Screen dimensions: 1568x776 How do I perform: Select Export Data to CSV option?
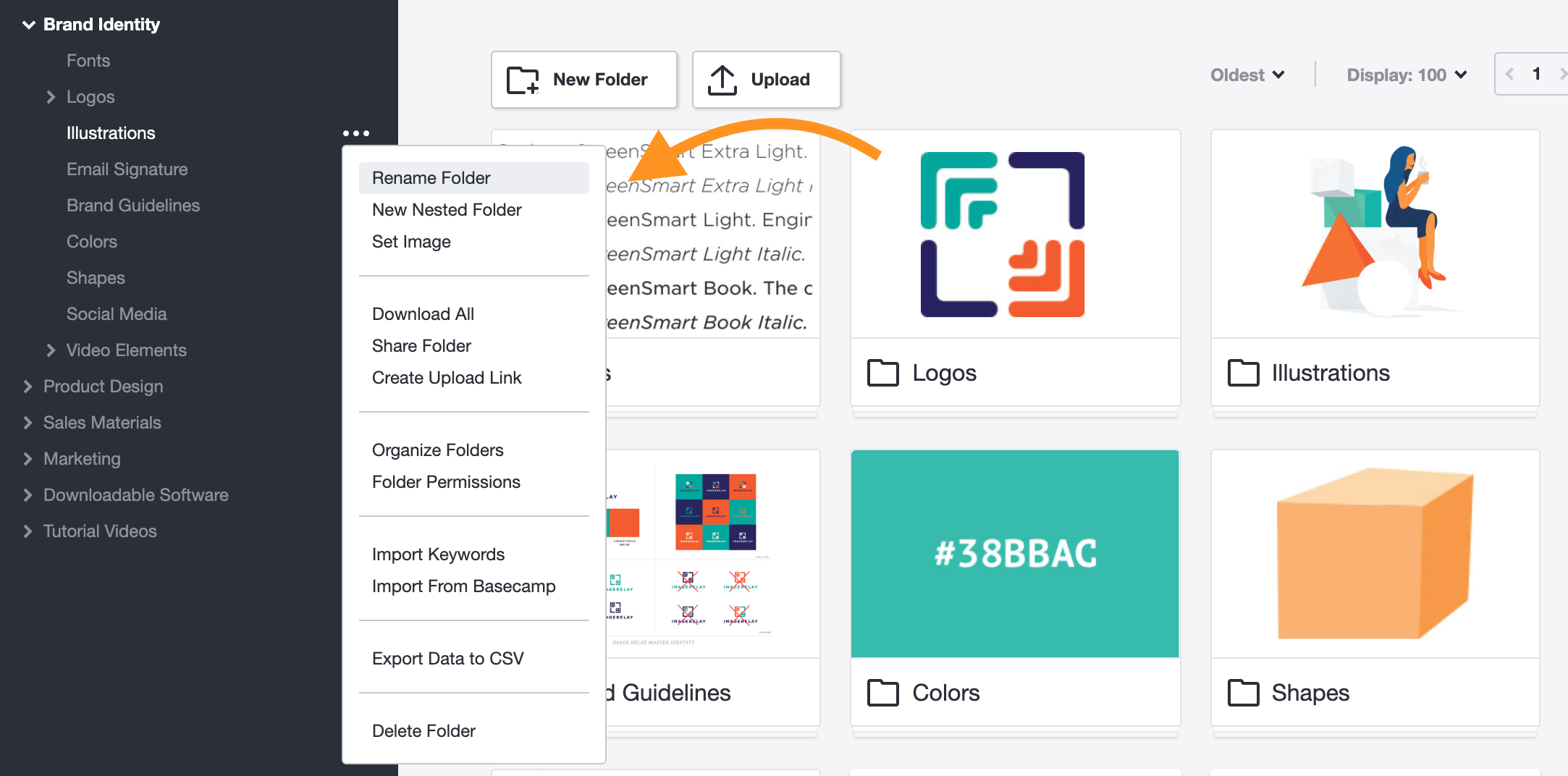(x=447, y=659)
